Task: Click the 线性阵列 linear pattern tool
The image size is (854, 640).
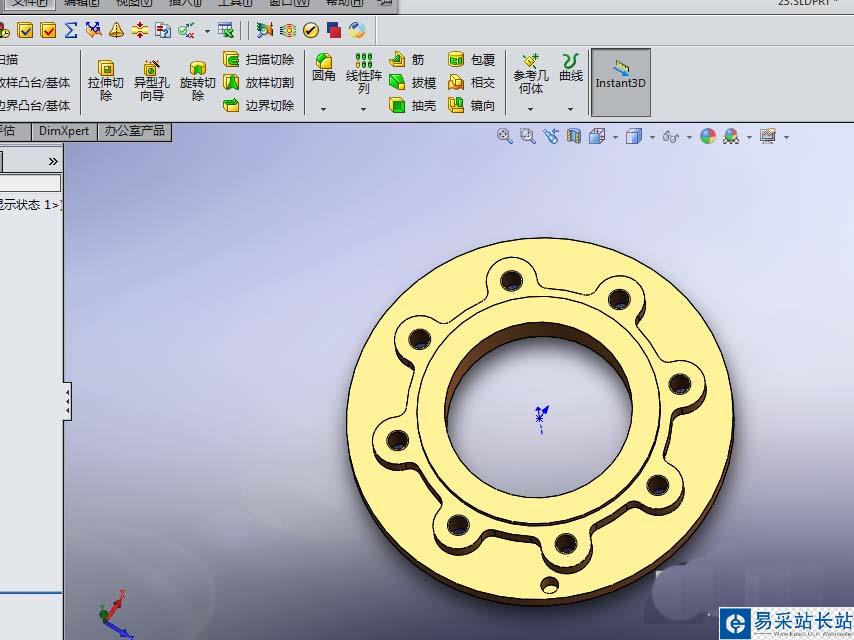Action: (x=364, y=74)
